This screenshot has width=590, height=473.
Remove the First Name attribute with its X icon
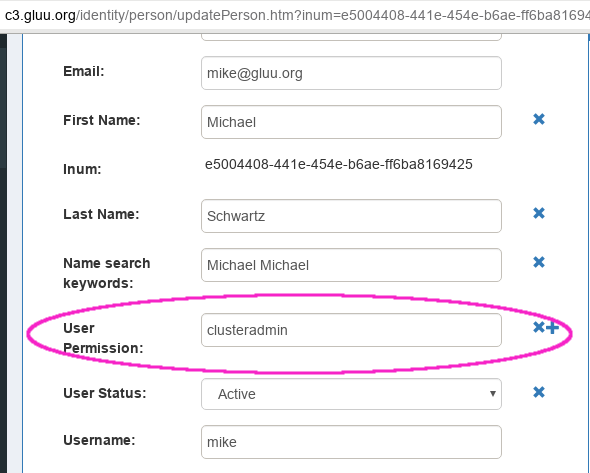[x=539, y=119]
